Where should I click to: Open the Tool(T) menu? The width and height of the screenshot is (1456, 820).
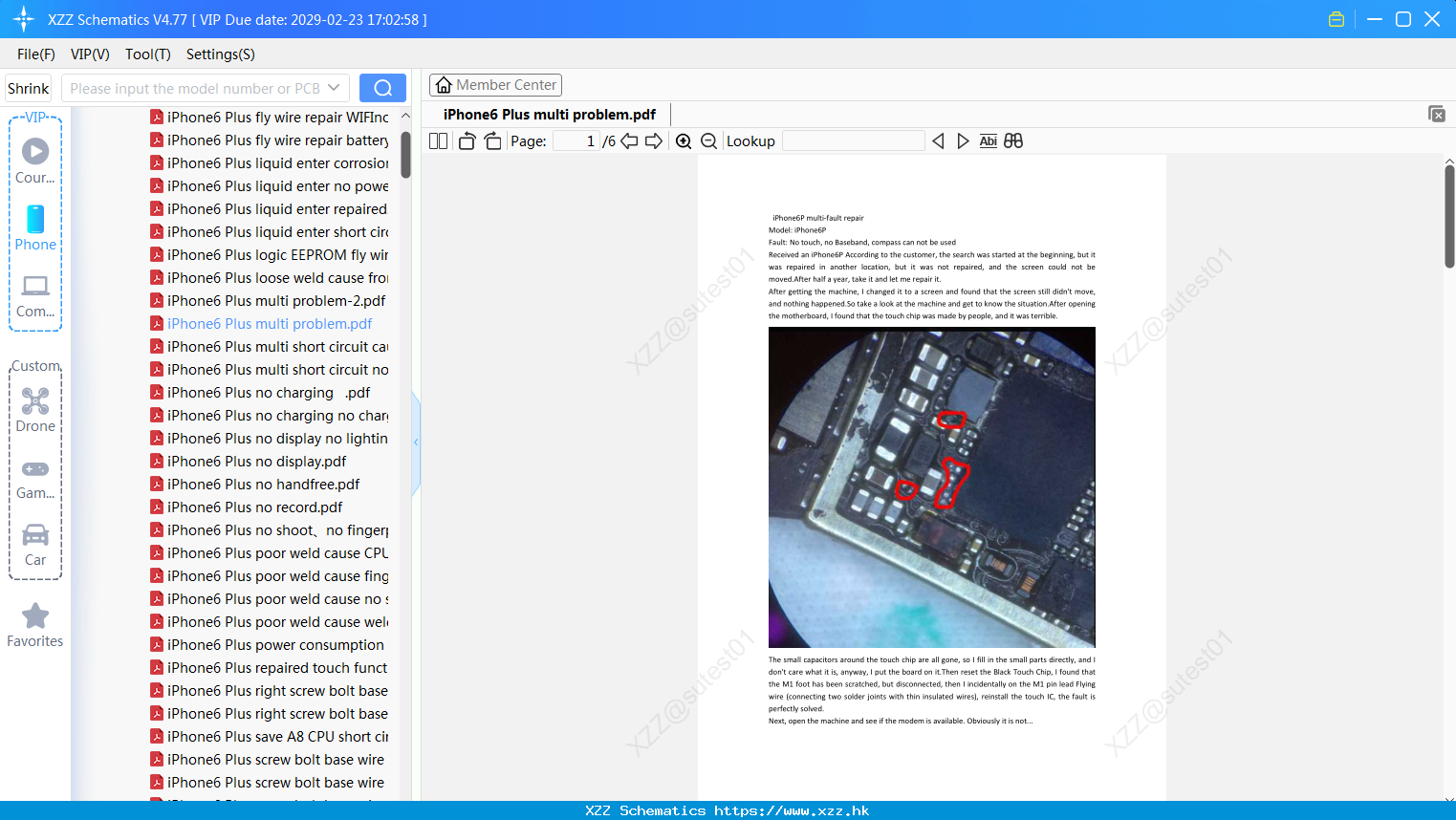tap(148, 54)
